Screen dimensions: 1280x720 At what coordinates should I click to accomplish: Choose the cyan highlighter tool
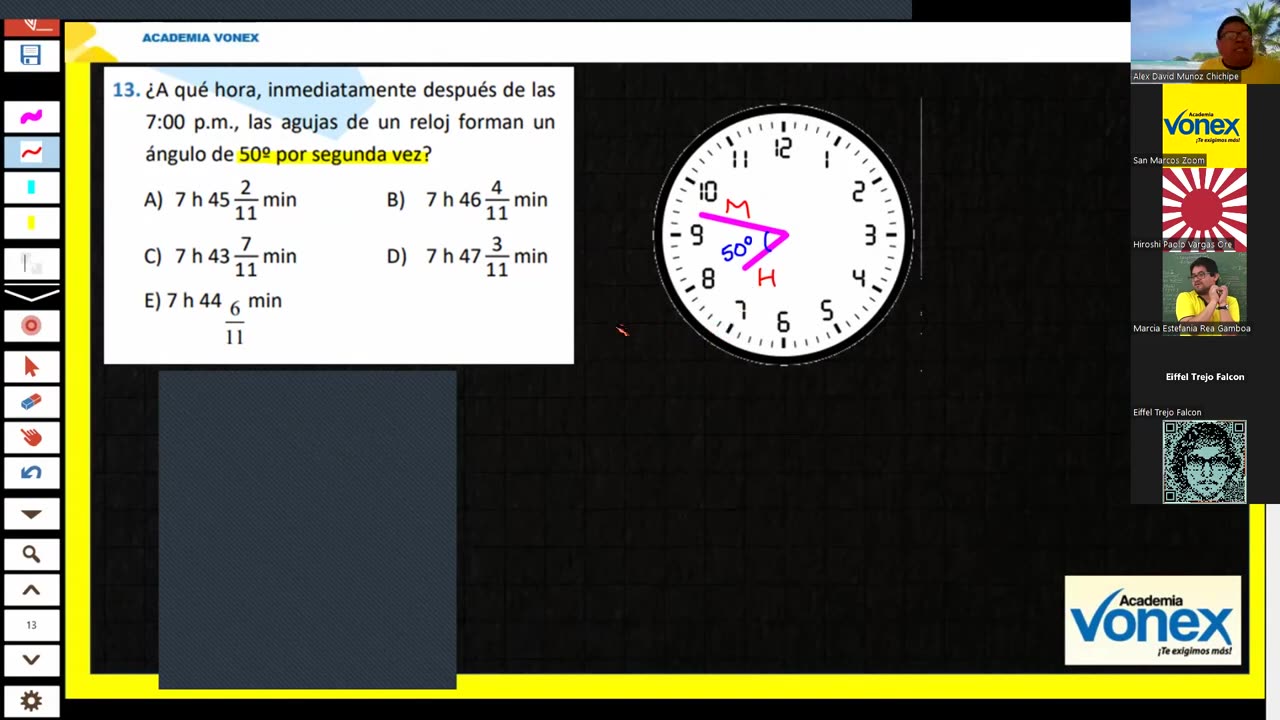pyautogui.click(x=31, y=187)
